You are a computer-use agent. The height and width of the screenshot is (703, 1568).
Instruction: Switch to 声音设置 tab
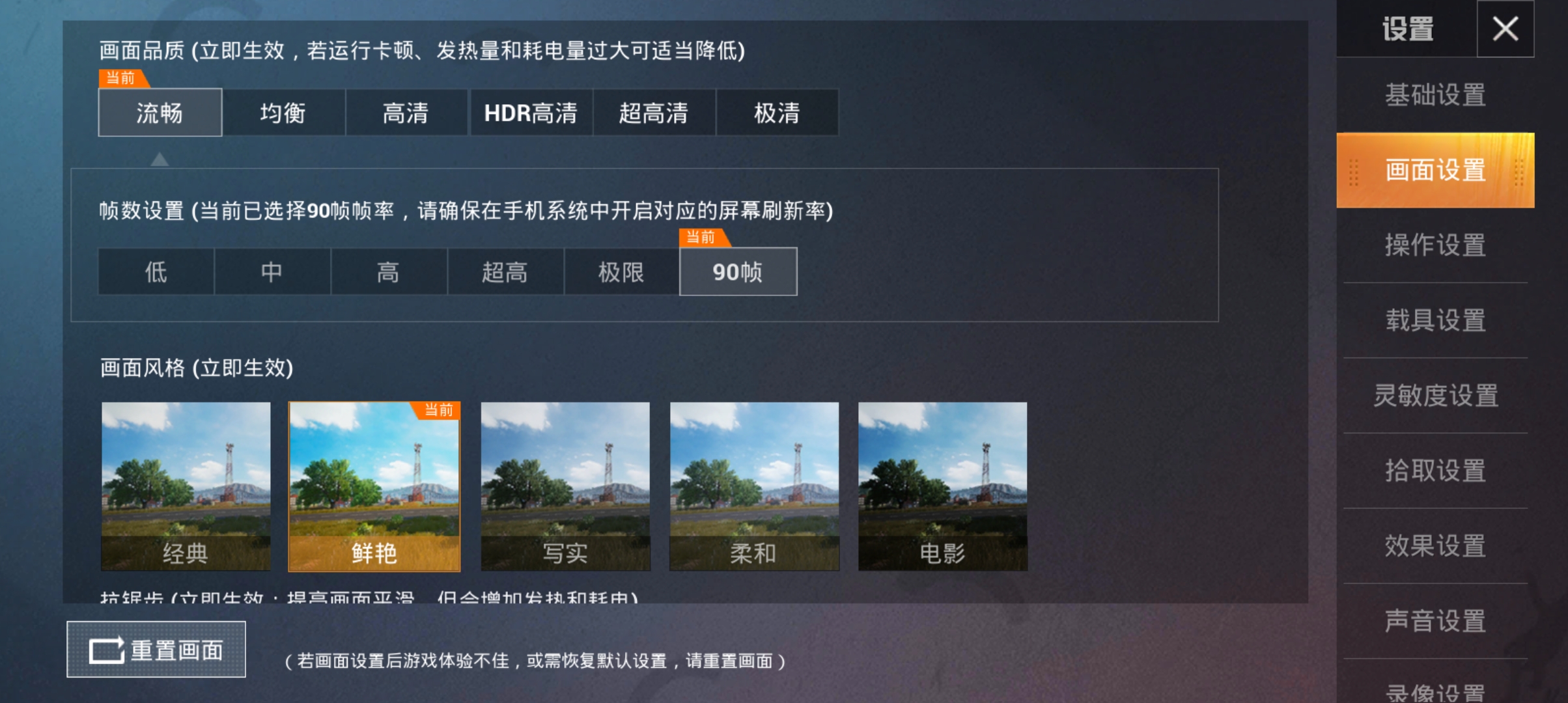click(x=1435, y=621)
